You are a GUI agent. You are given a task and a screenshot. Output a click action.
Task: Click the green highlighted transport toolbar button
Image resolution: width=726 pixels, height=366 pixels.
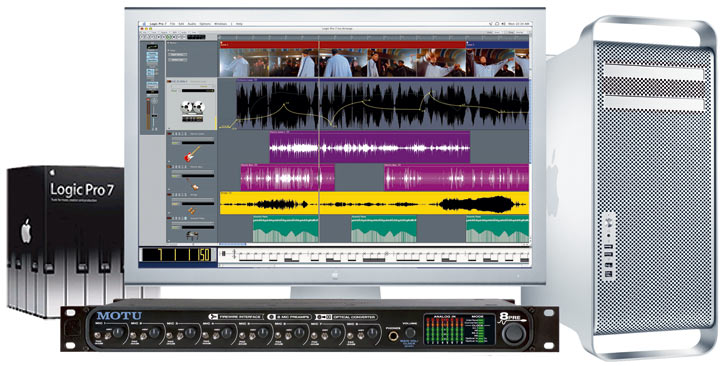click(169, 37)
